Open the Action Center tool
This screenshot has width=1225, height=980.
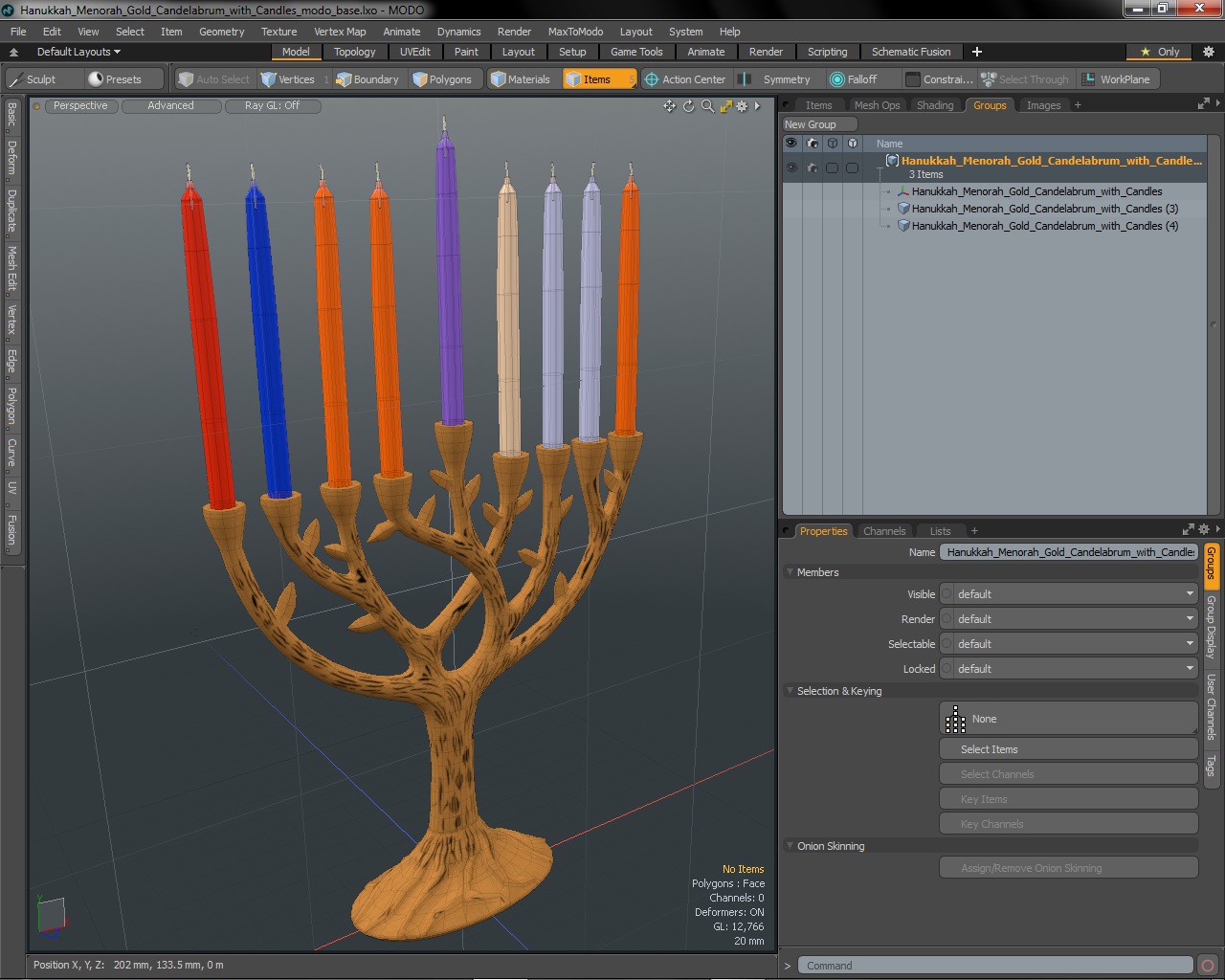(x=685, y=79)
